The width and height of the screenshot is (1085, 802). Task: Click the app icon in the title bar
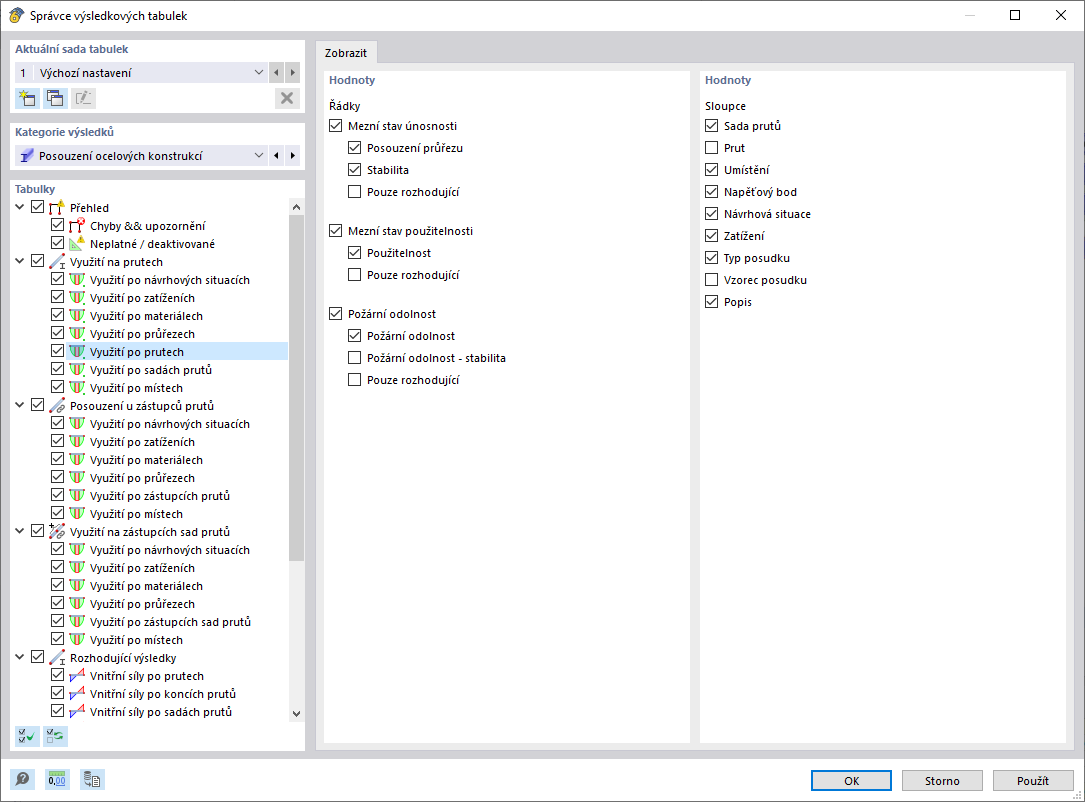click(16, 15)
